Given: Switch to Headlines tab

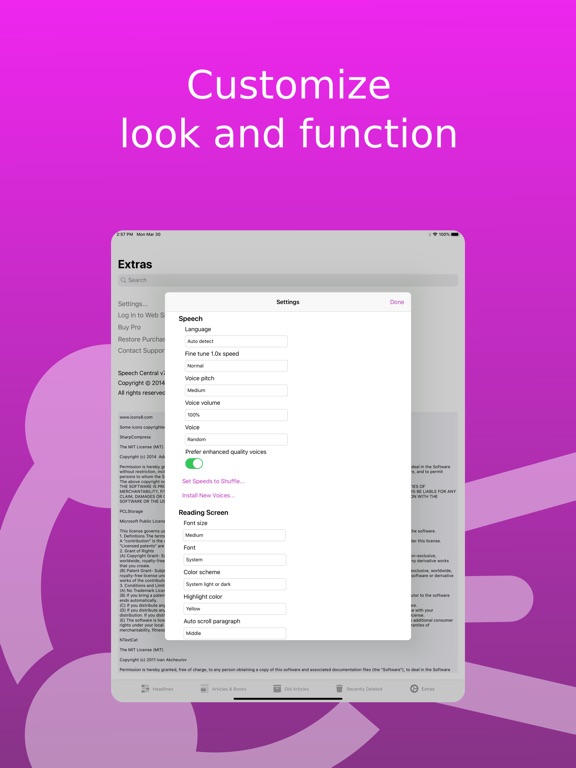Looking at the screenshot, I should pos(157,689).
